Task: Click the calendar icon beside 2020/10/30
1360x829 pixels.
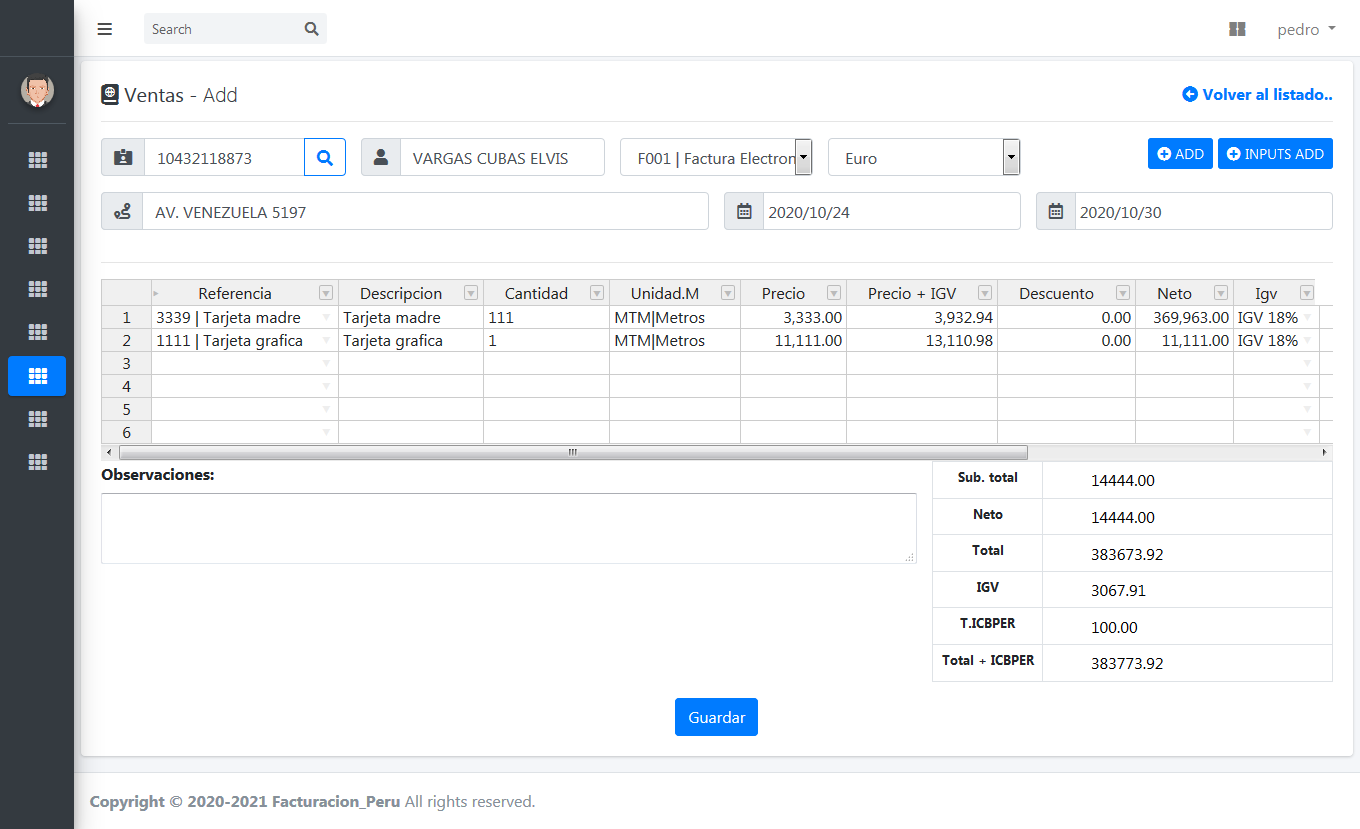Action: pyautogui.click(x=1056, y=212)
